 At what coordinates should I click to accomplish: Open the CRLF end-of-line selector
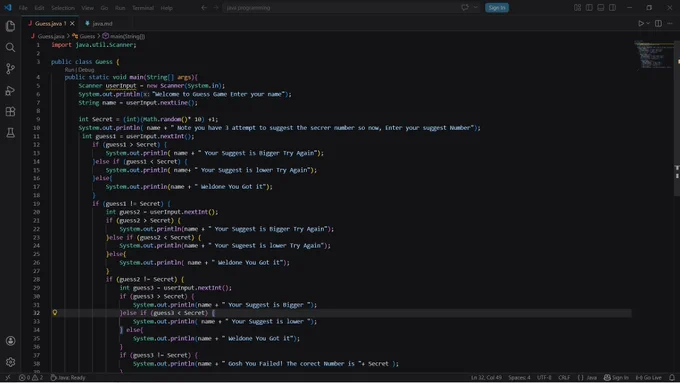[564, 378]
